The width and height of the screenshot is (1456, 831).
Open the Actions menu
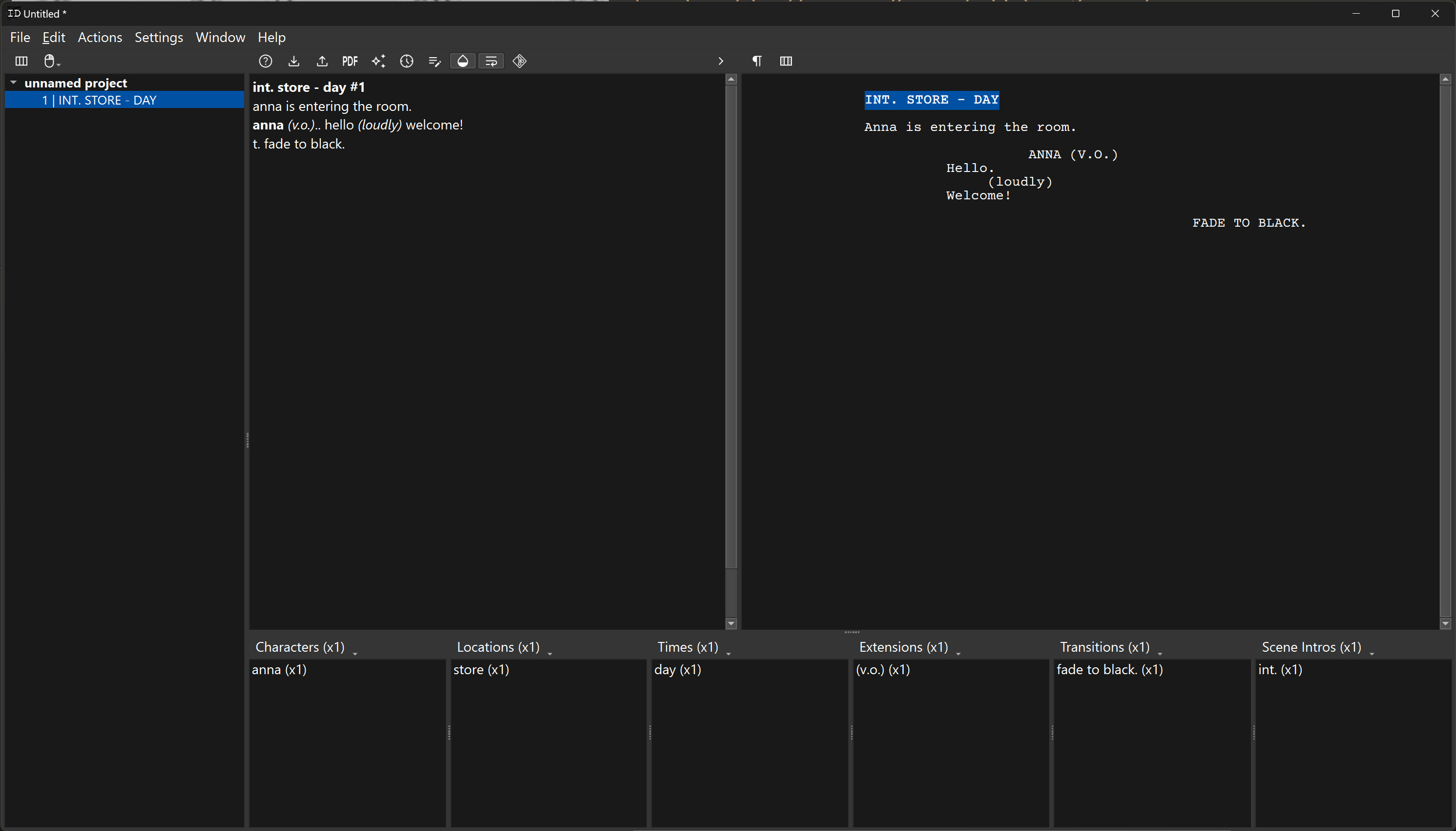click(100, 37)
